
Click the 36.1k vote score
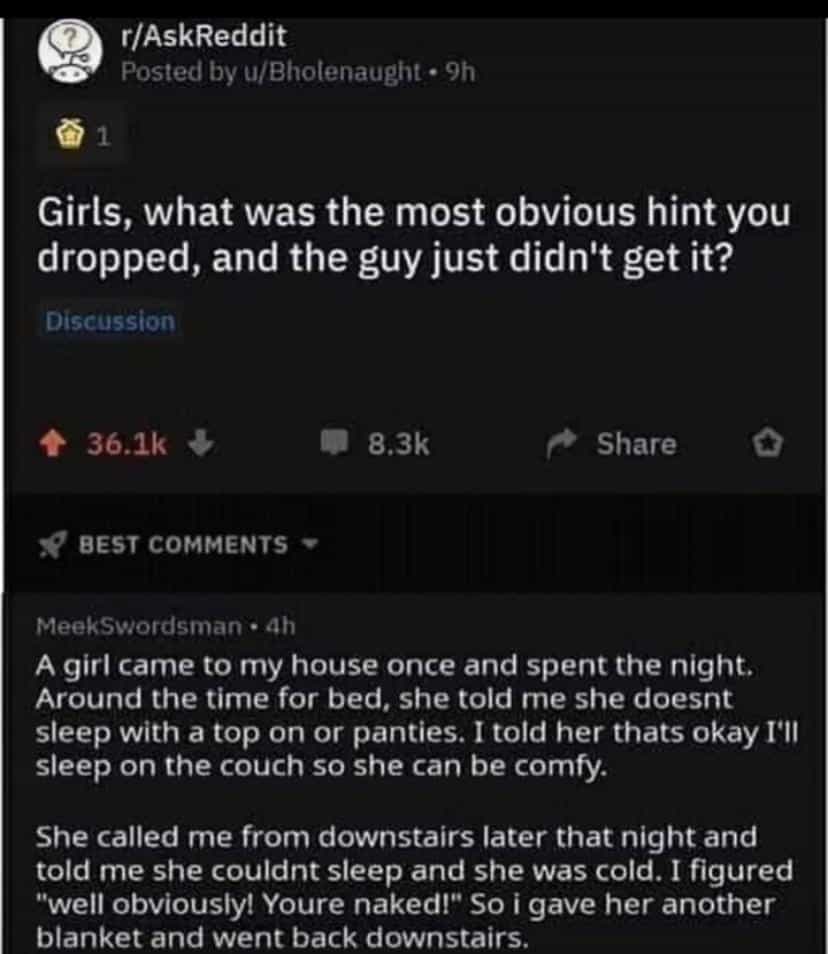pos(127,444)
